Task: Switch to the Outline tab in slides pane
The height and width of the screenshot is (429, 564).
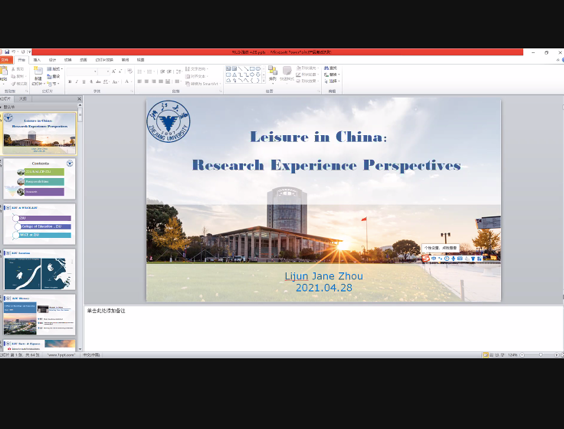Action: click(23, 99)
